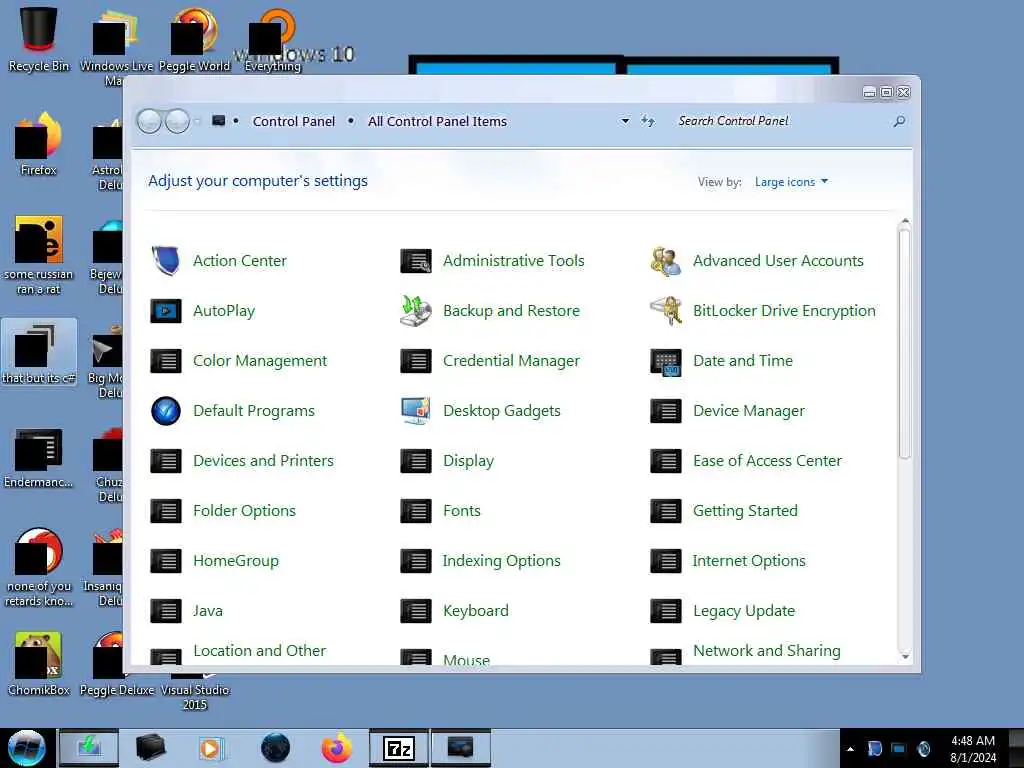Open Internet Options link
1024x768 pixels.
click(749, 561)
